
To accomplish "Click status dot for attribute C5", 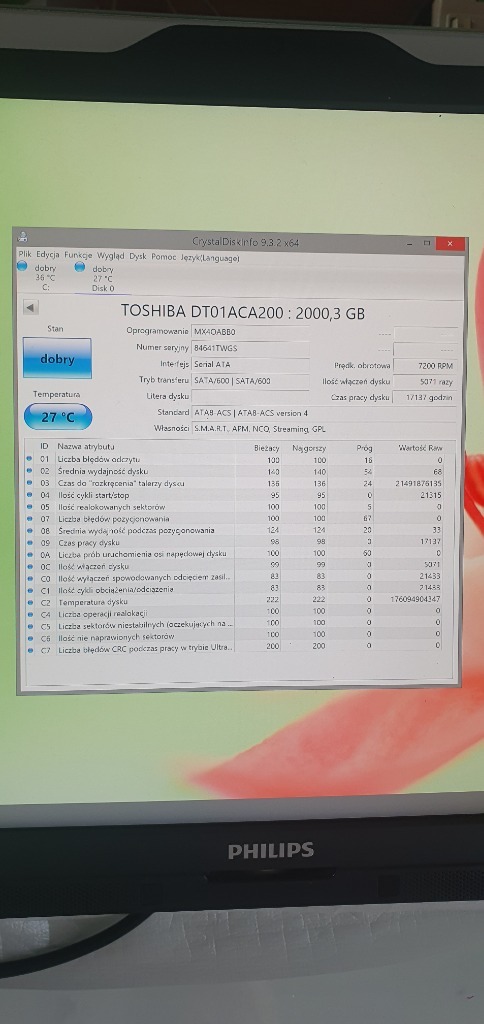I will (29, 626).
